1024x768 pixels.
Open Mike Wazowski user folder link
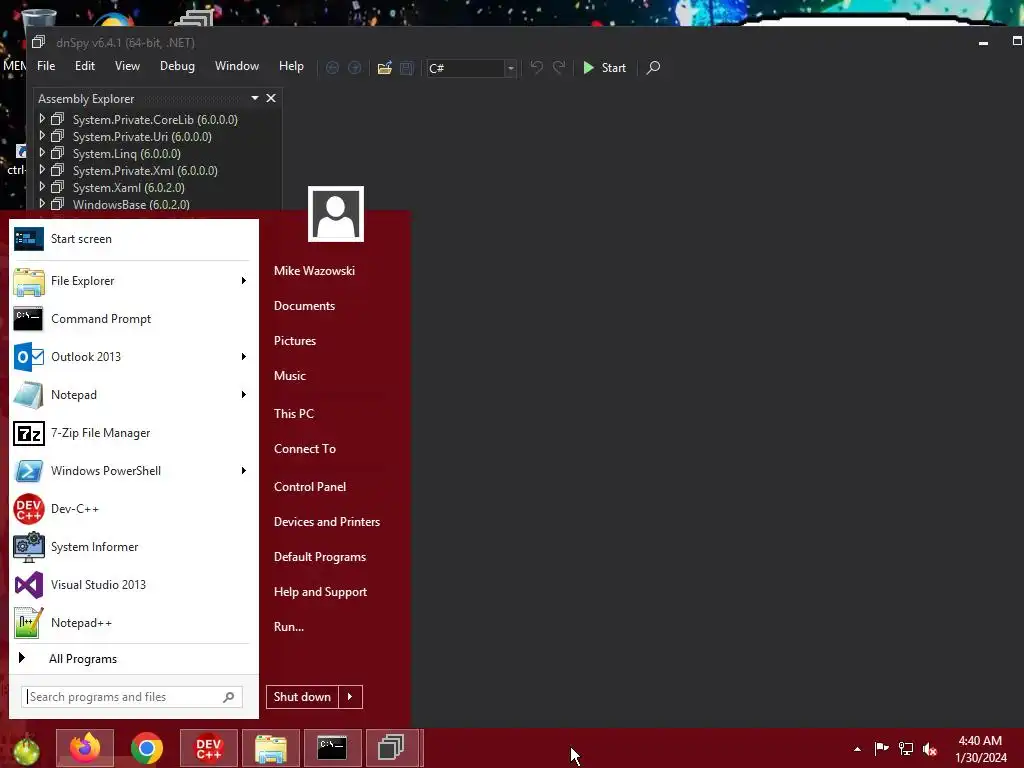pyautogui.click(x=314, y=270)
